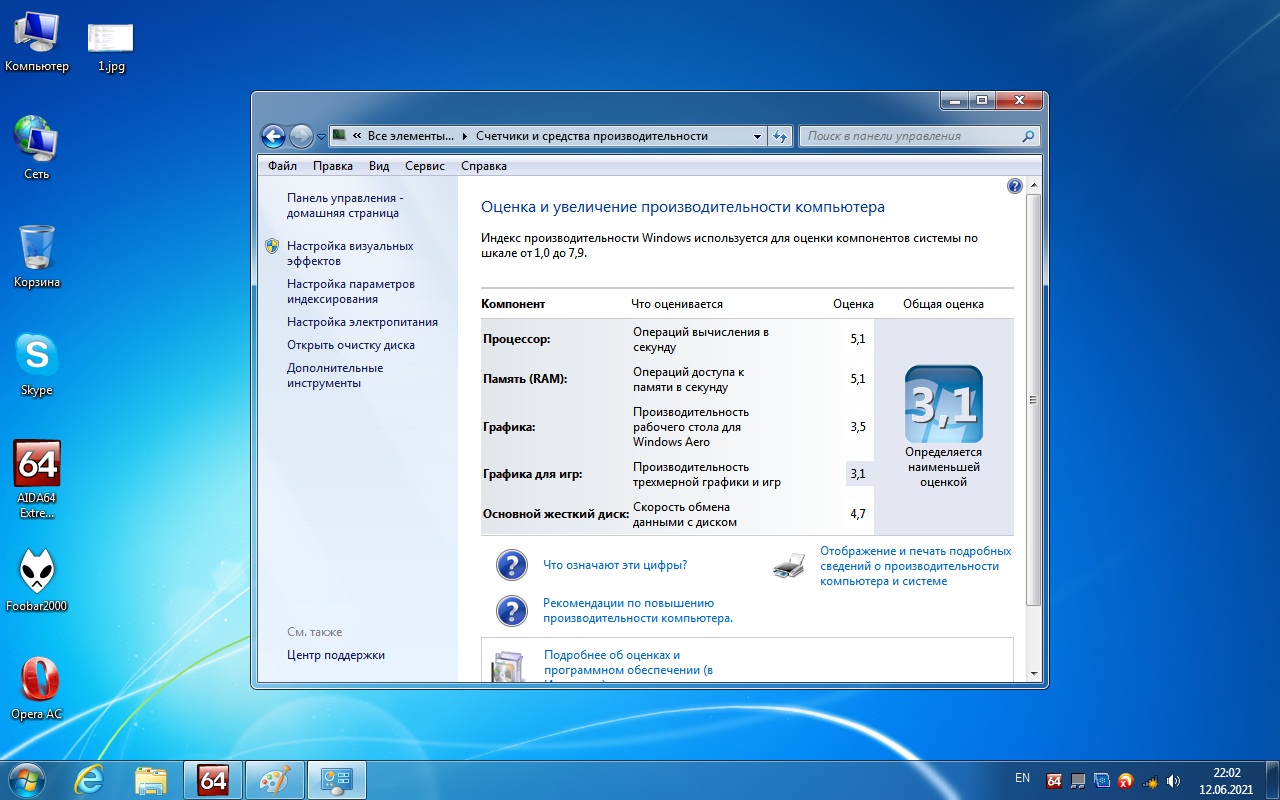1280x800 pixels.
Task: Click the scrollbar up arrow
Action: pyautogui.click(x=1034, y=186)
